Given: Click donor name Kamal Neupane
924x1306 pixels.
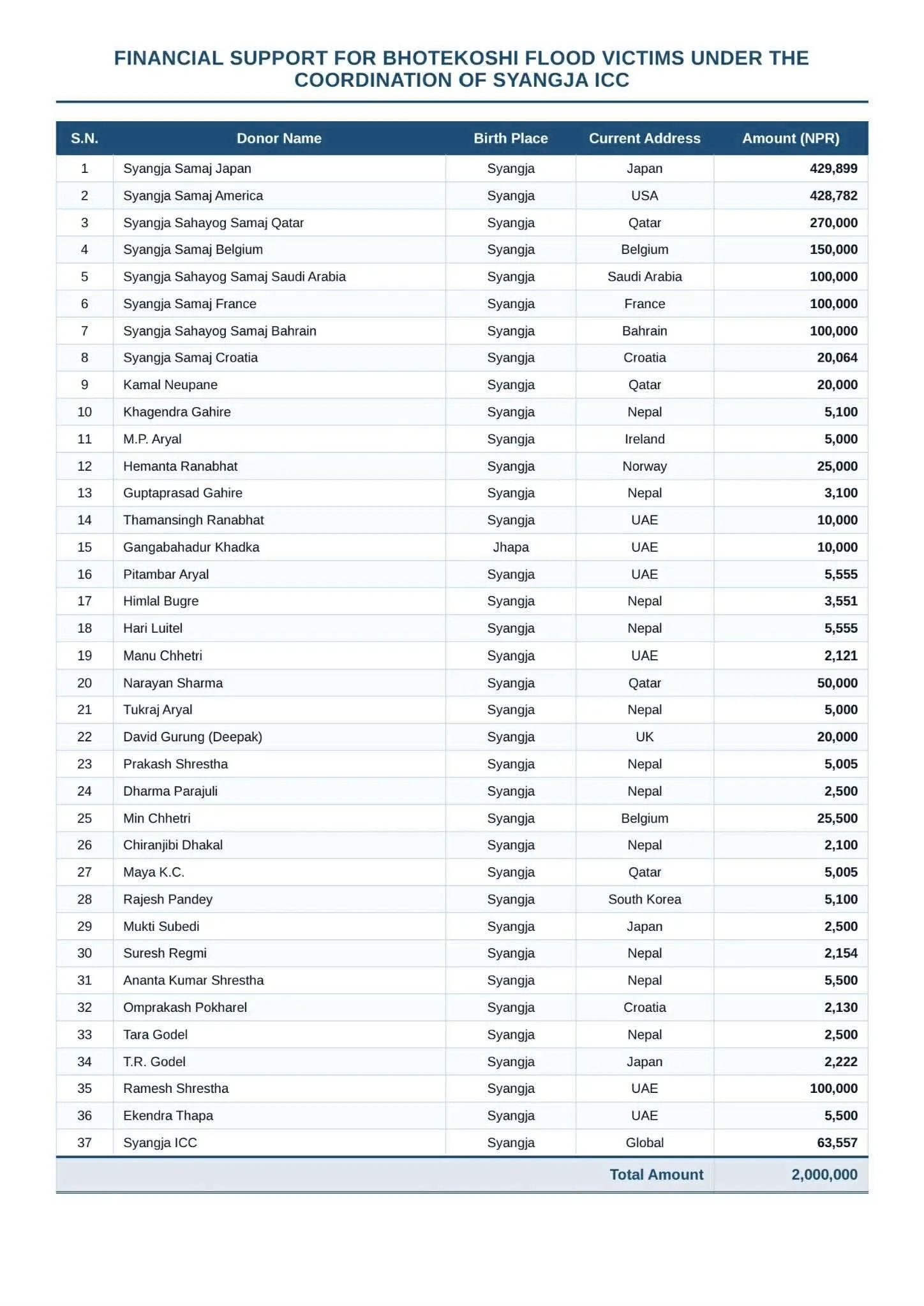Looking at the screenshot, I should pyautogui.click(x=170, y=385).
